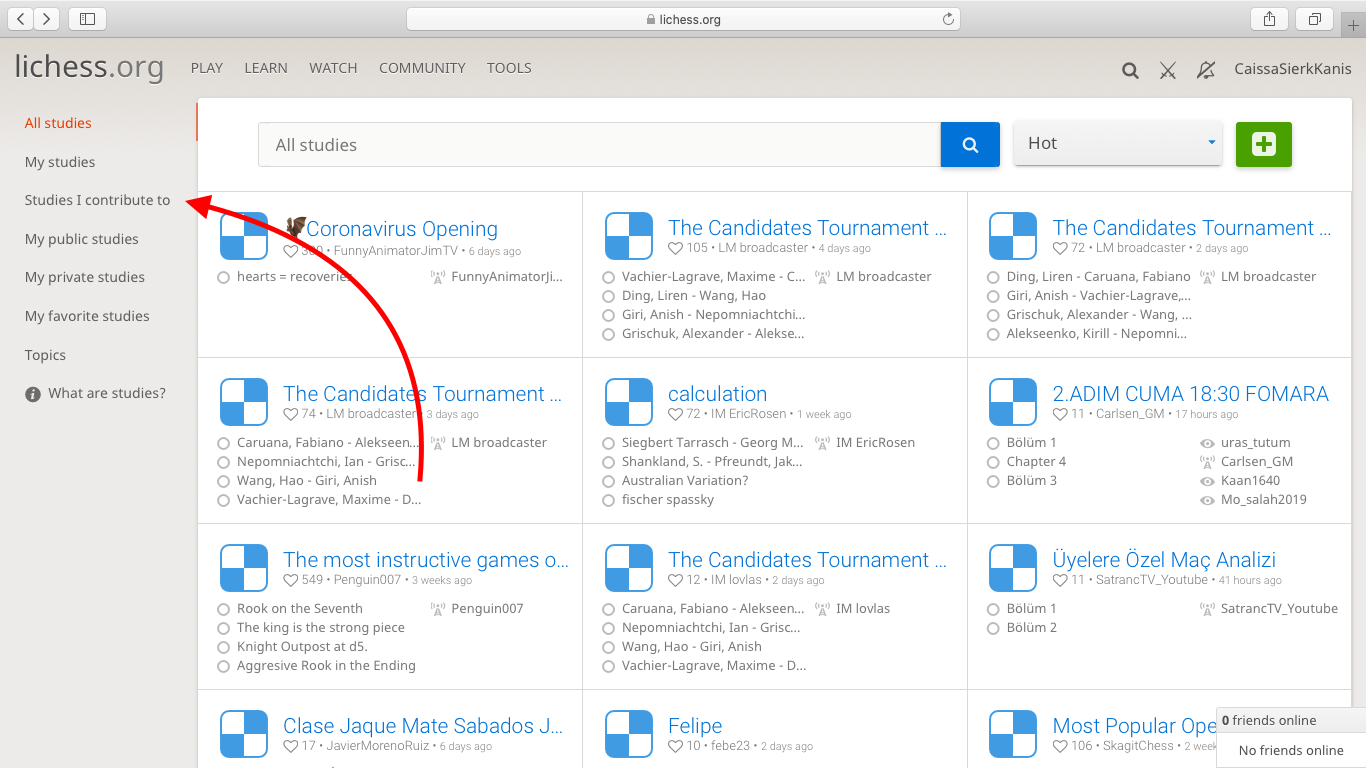Viewport: 1366px width, 768px height.
Task: Open the PLAY menu
Action: 207,68
